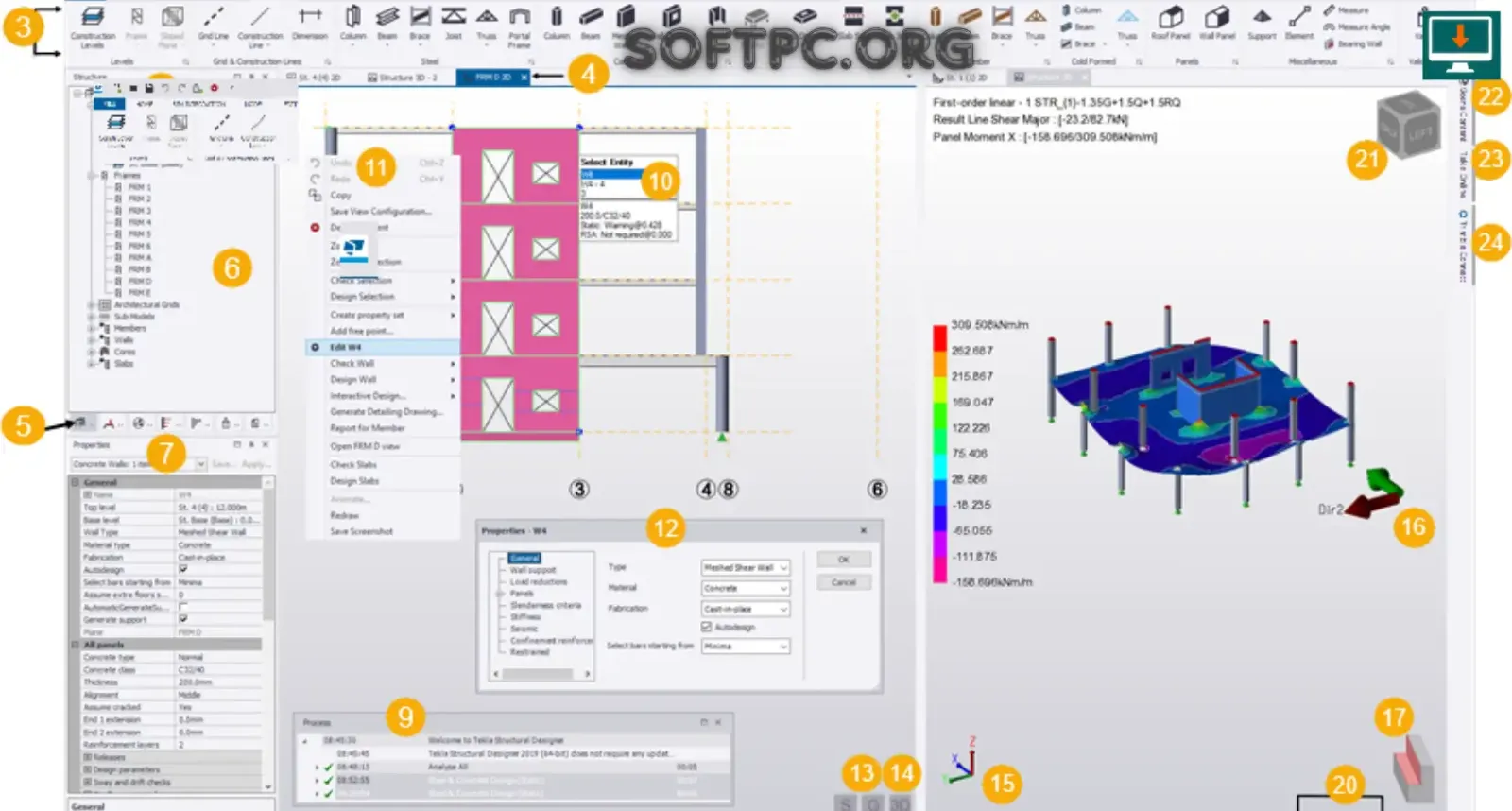The image size is (1512, 811).
Task: Click the Measure tool
Action: (1346, 10)
